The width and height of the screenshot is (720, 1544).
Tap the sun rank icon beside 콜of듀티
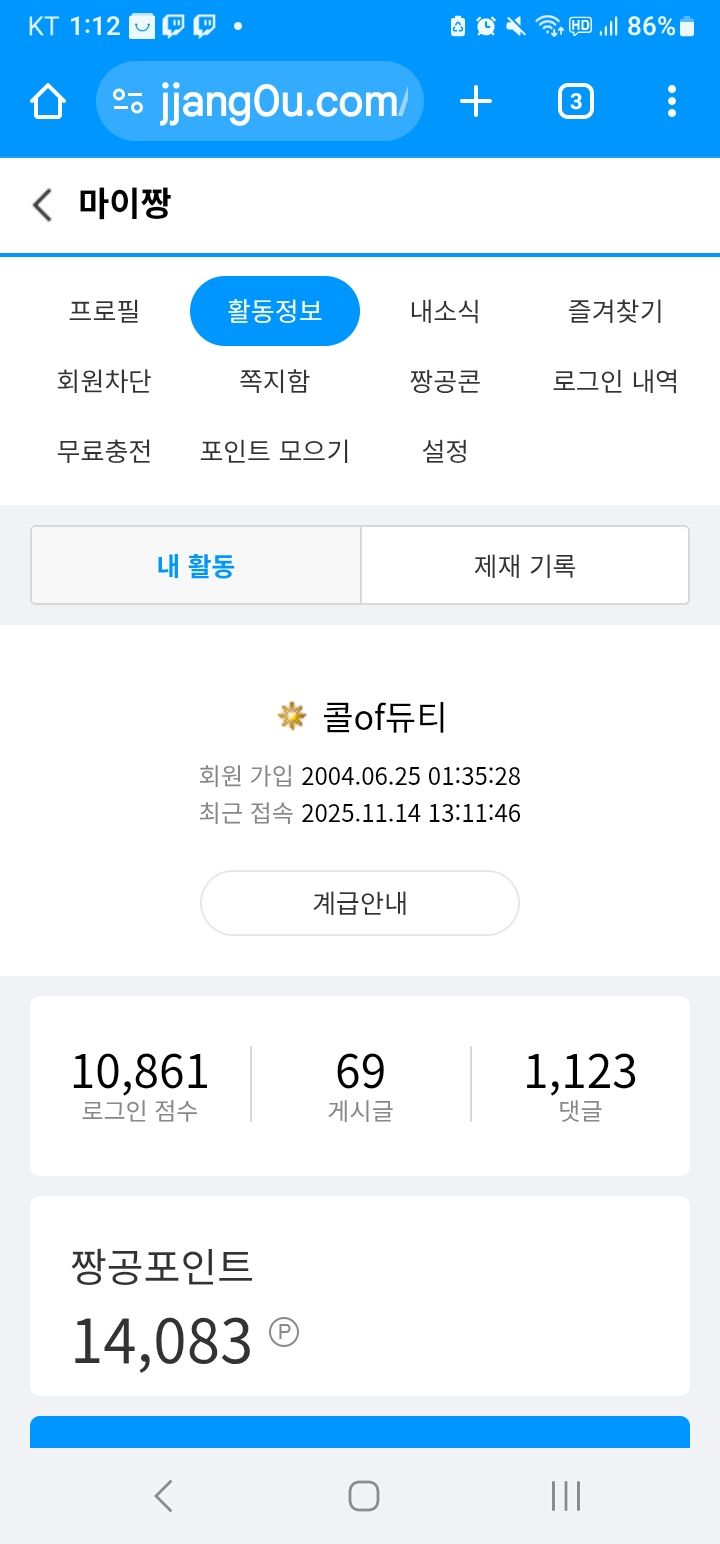[292, 716]
